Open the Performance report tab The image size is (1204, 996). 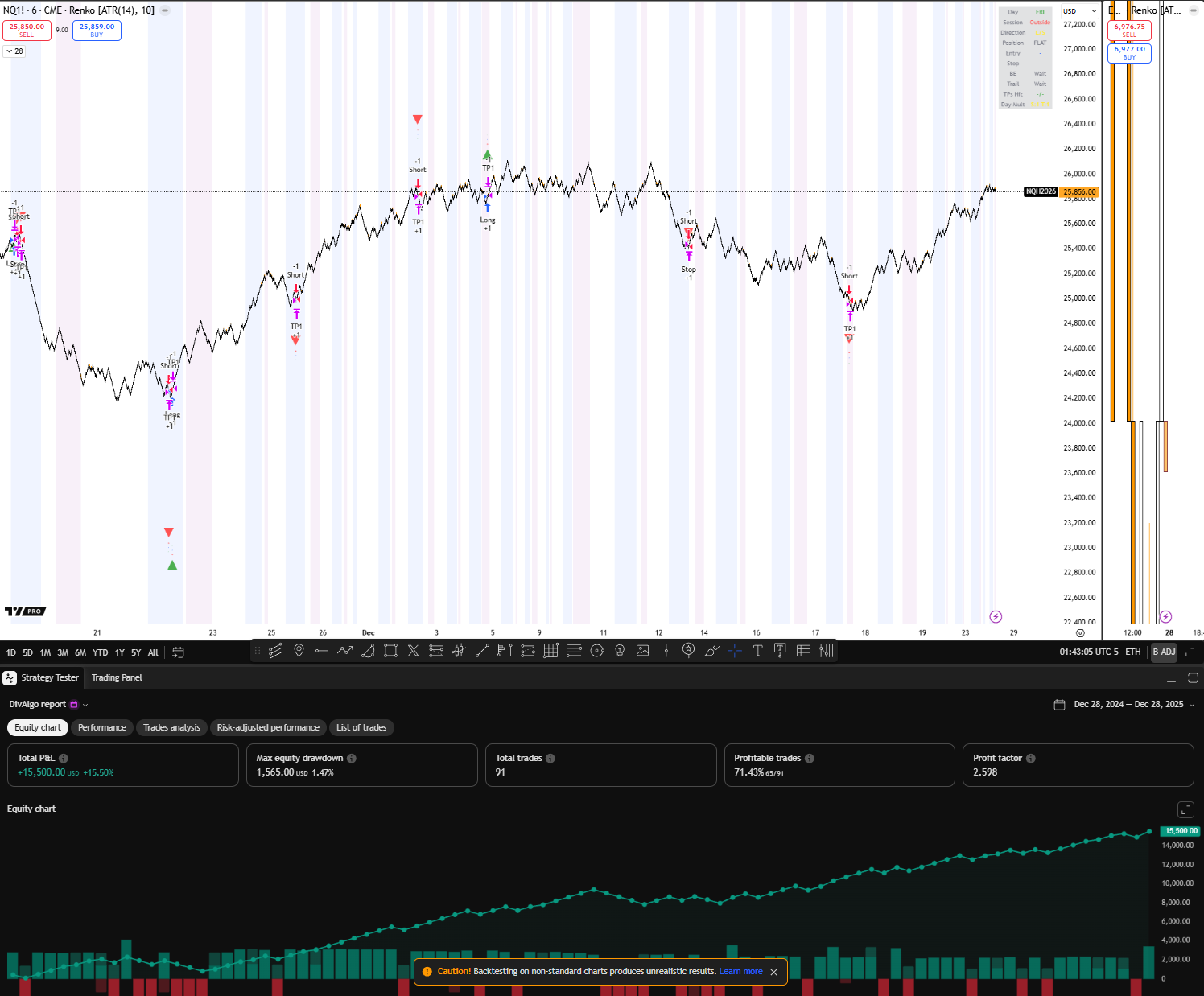coord(101,727)
